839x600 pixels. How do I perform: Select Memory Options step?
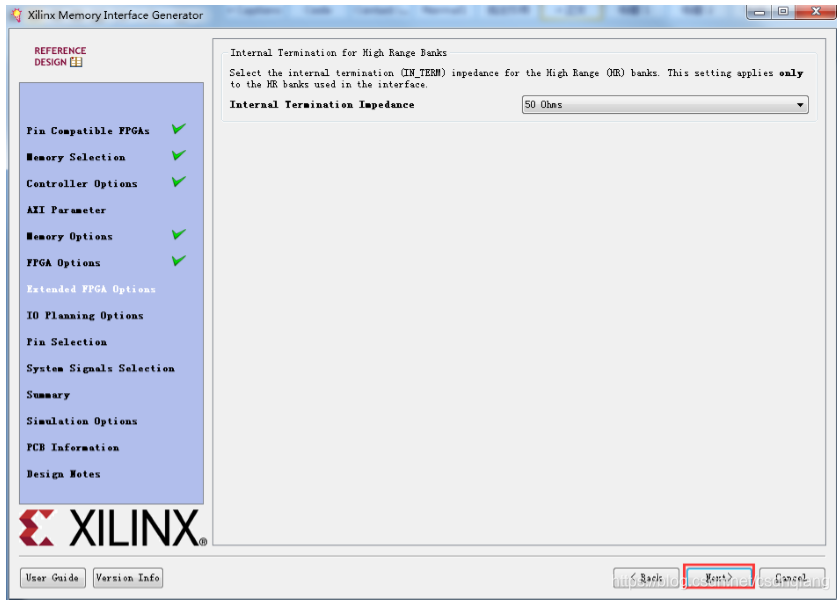point(70,237)
